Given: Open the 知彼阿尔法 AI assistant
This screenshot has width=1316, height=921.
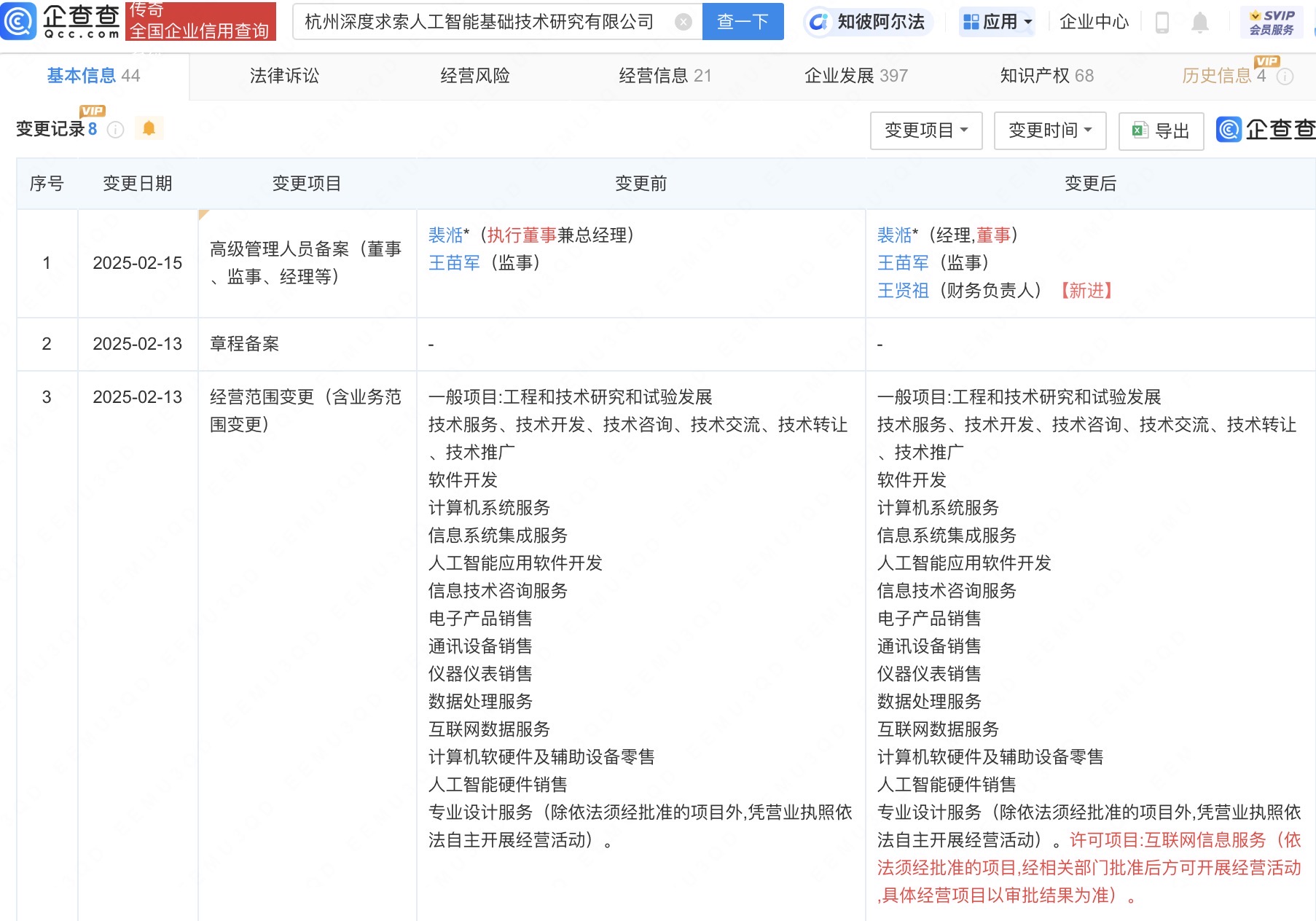Looking at the screenshot, I should [868, 22].
